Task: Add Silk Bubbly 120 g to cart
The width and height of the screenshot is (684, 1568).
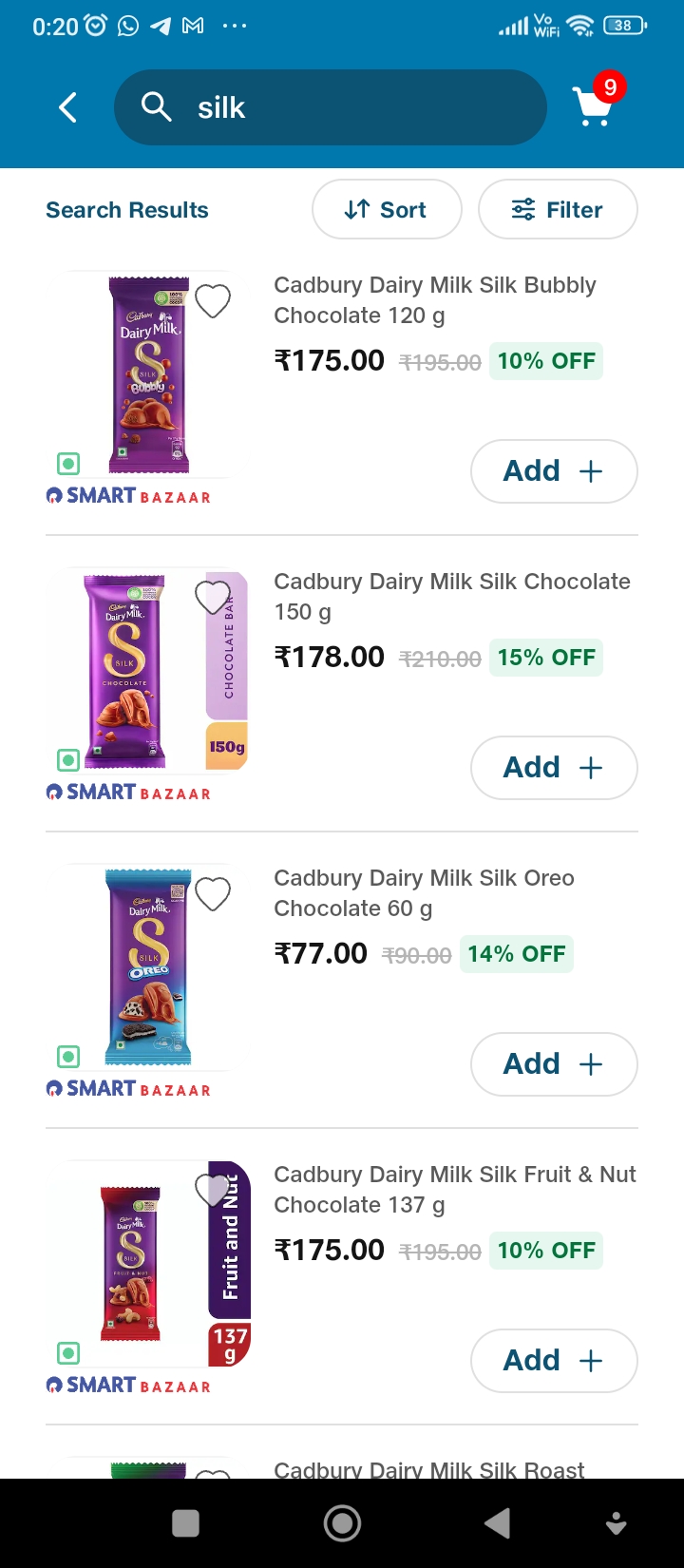Action: coord(554,470)
